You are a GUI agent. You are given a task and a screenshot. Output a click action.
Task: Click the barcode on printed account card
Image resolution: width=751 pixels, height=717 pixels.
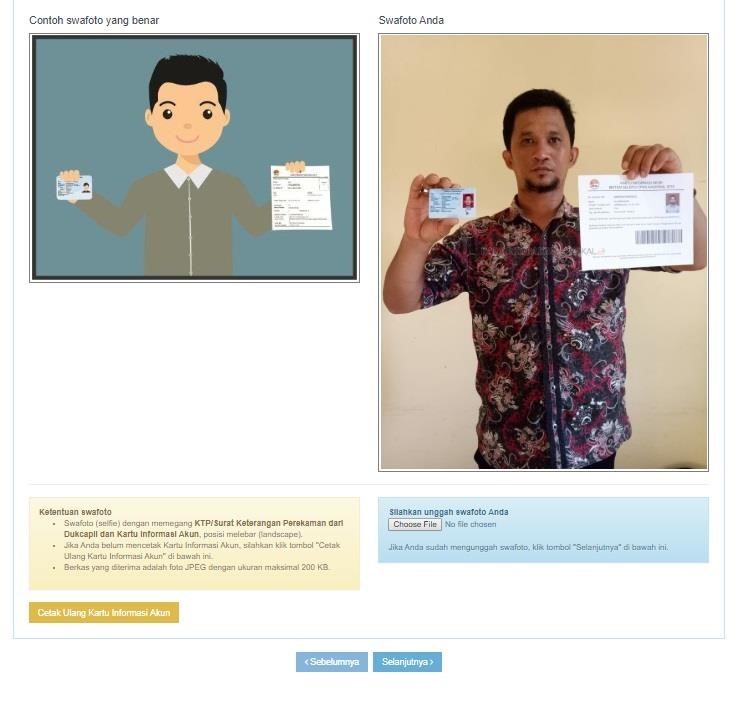pyautogui.click(x=659, y=237)
